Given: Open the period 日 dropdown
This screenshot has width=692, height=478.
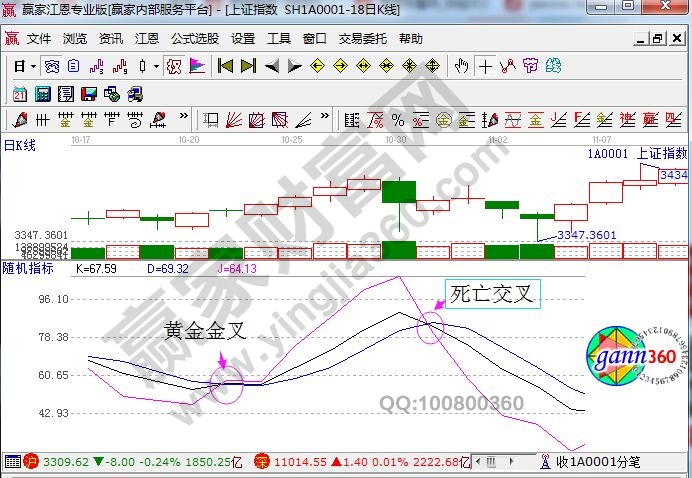Looking at the screenshot, I should point(25,67).
